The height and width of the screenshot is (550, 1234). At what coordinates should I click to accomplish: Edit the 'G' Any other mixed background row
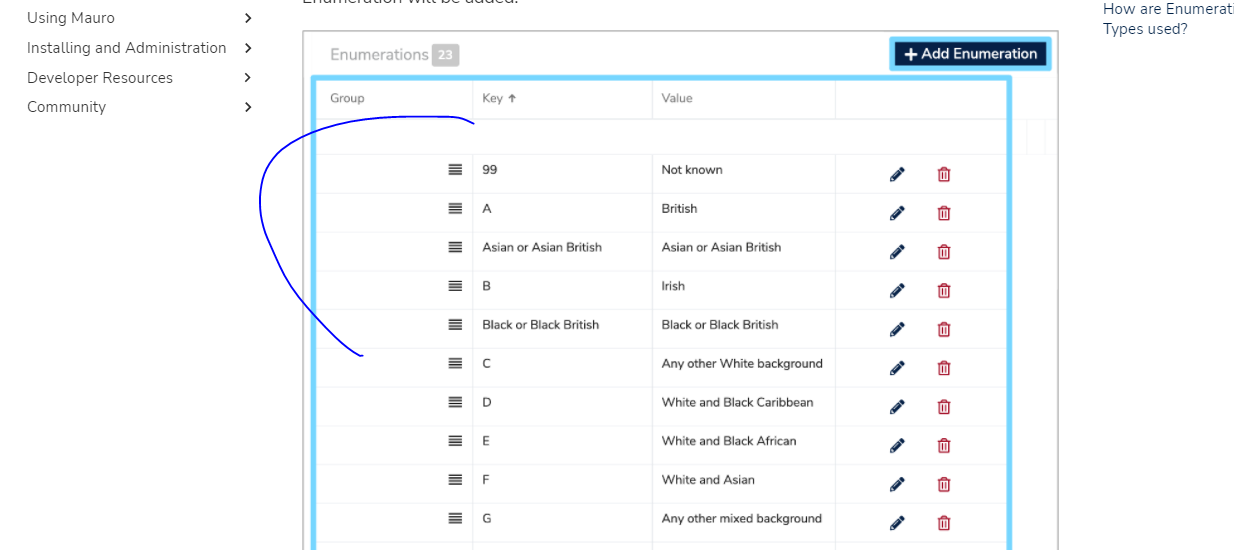tap(897, 523)
